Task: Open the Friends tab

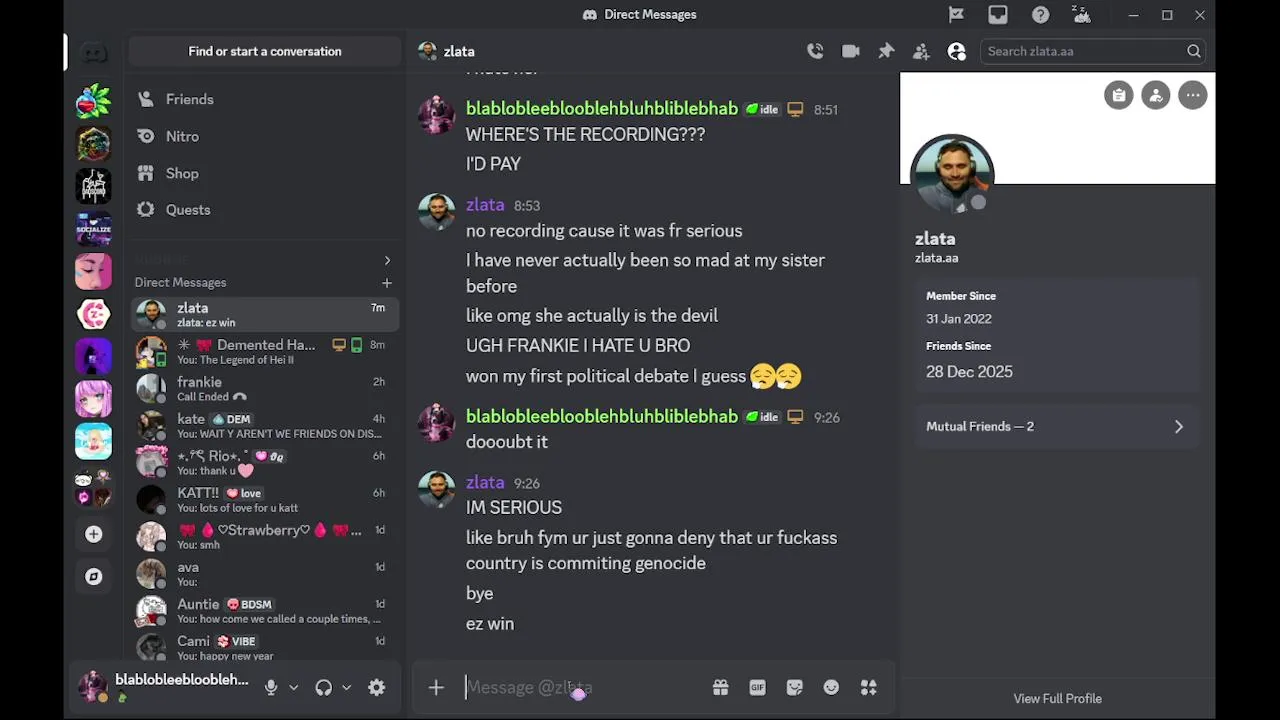Action: tap(189, 99)
